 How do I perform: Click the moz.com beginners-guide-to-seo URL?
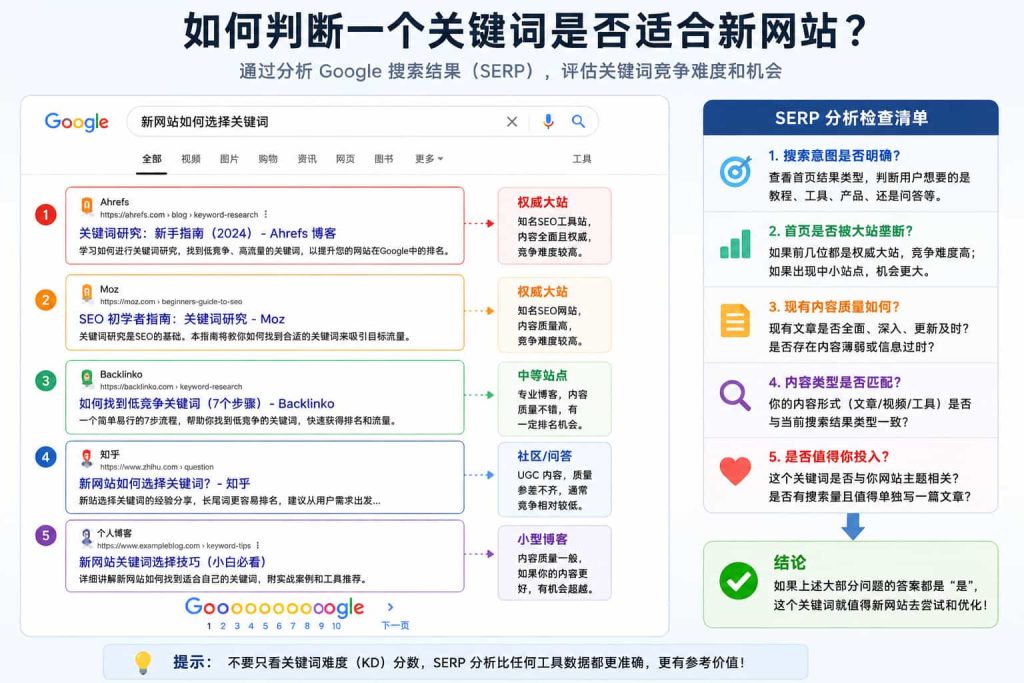tap(171, 302)
